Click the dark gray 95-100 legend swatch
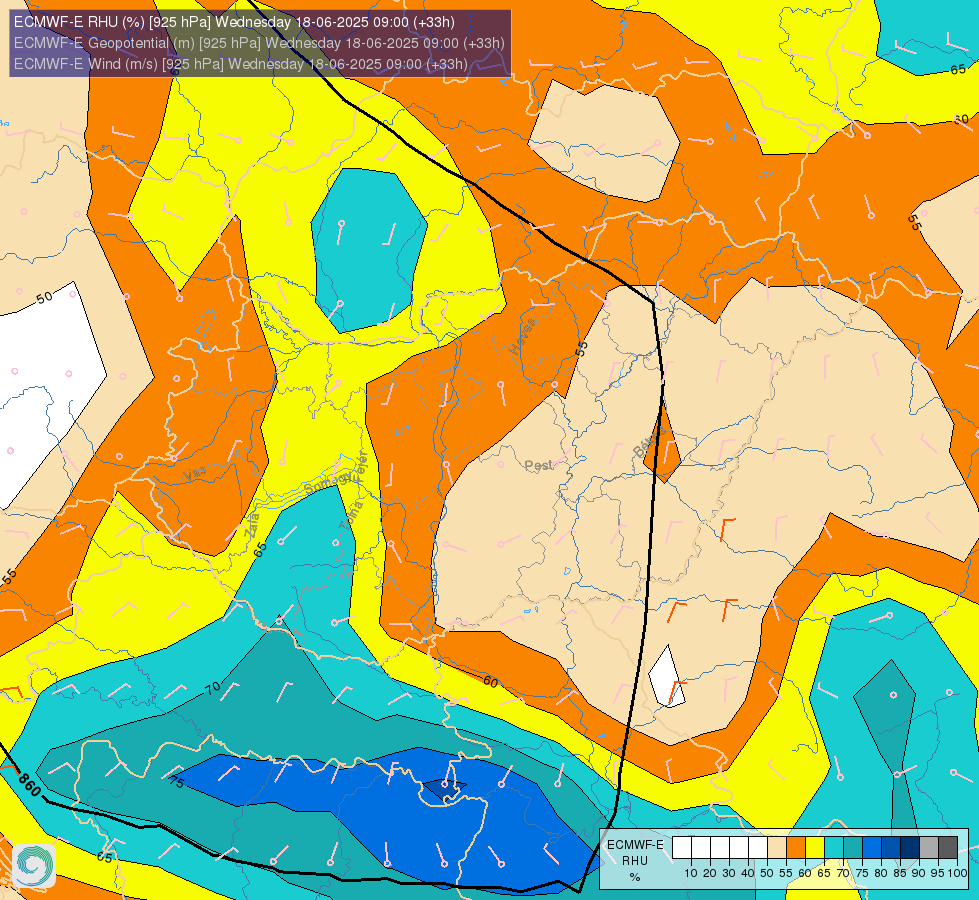979x900 pixels. [x=948, y=848]
